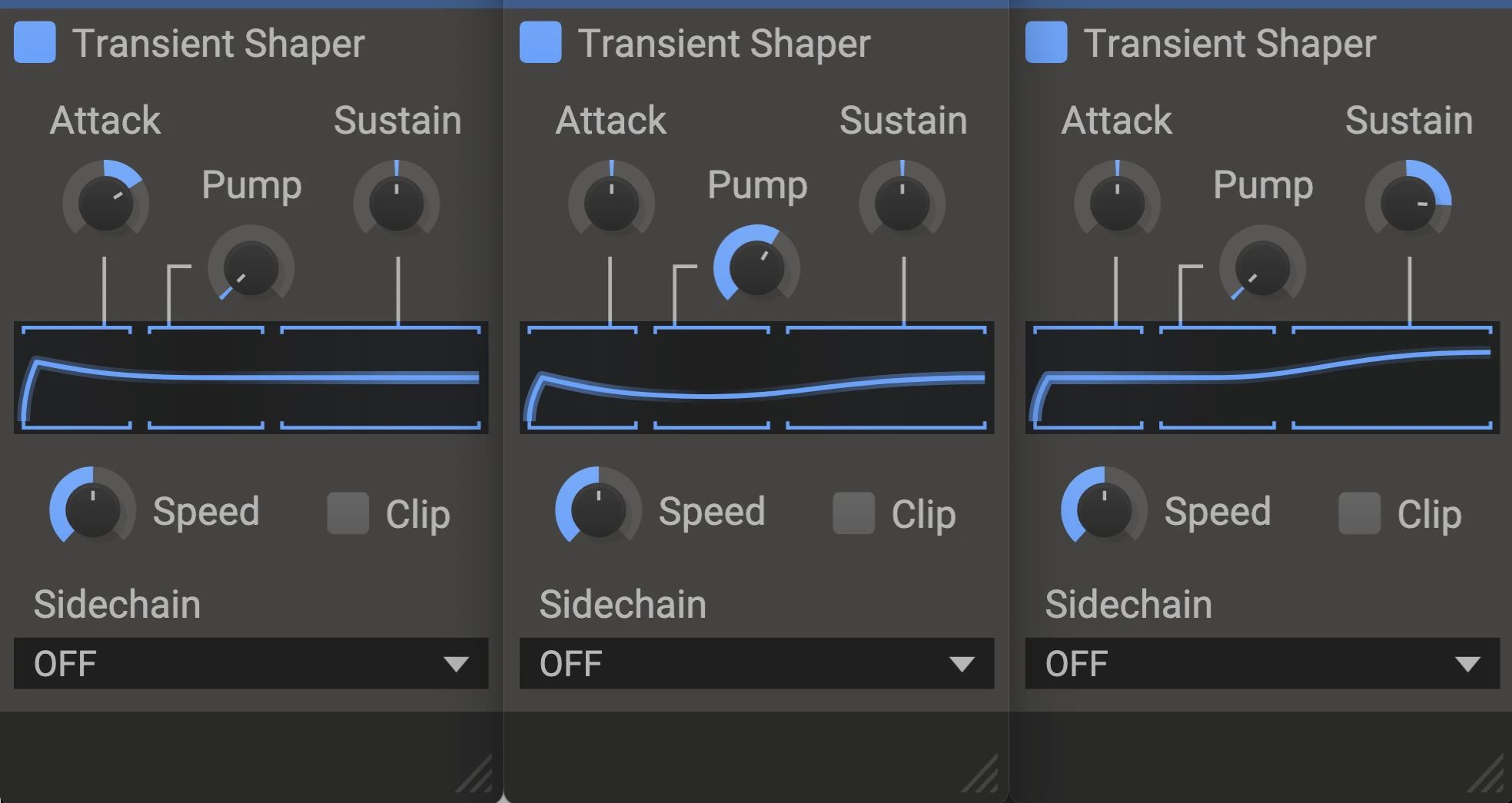Enable the Clip checkbox in the left panel
Viewport: 1512px width, 803px height.
tap(348, 513)
